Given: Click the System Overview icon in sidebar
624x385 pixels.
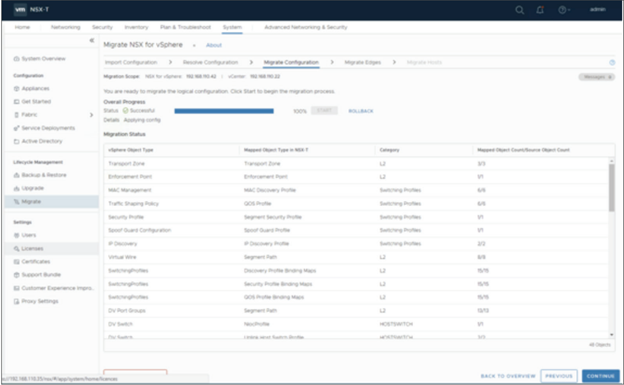Looking at the screenshot, I should 16,59.
